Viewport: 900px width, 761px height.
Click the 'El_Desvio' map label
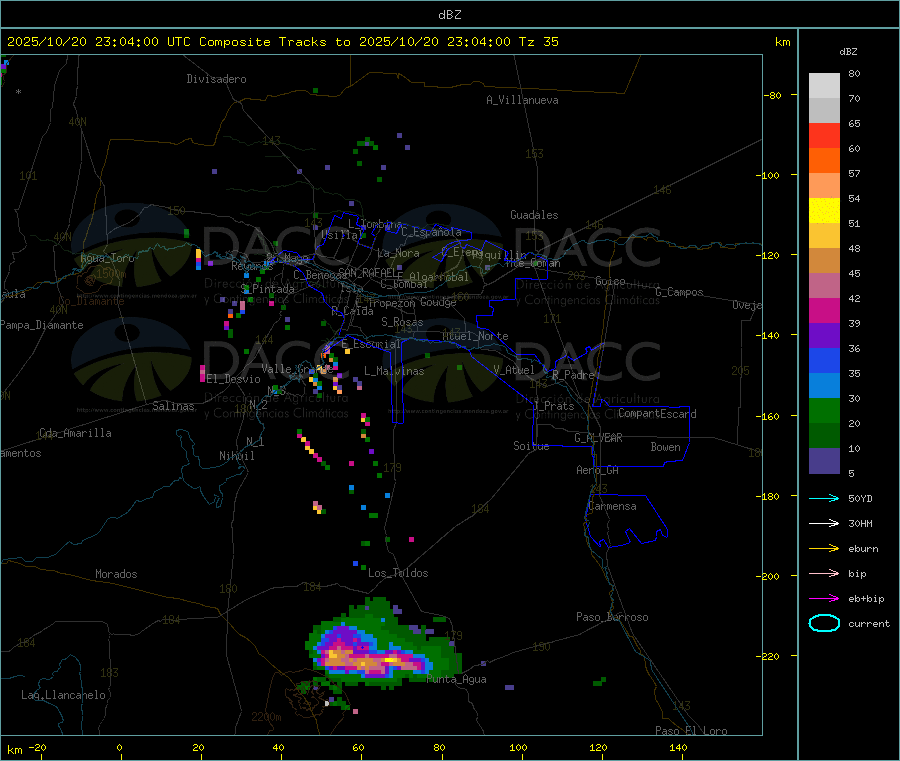234,379
